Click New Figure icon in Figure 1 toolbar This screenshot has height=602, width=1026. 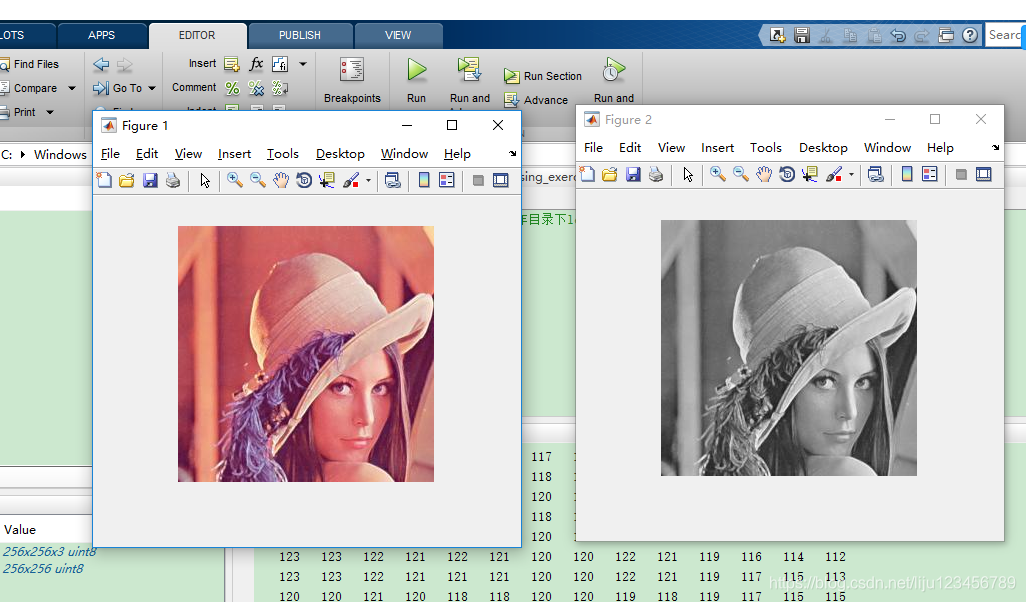pyautogui.click(x=104, y=180)
